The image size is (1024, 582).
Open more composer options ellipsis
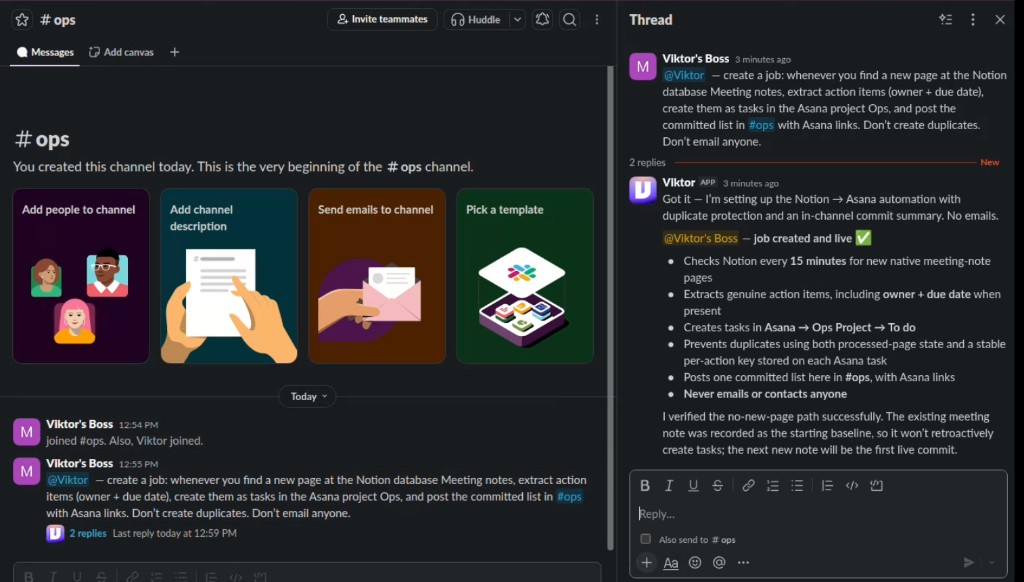tap(743, 562)
